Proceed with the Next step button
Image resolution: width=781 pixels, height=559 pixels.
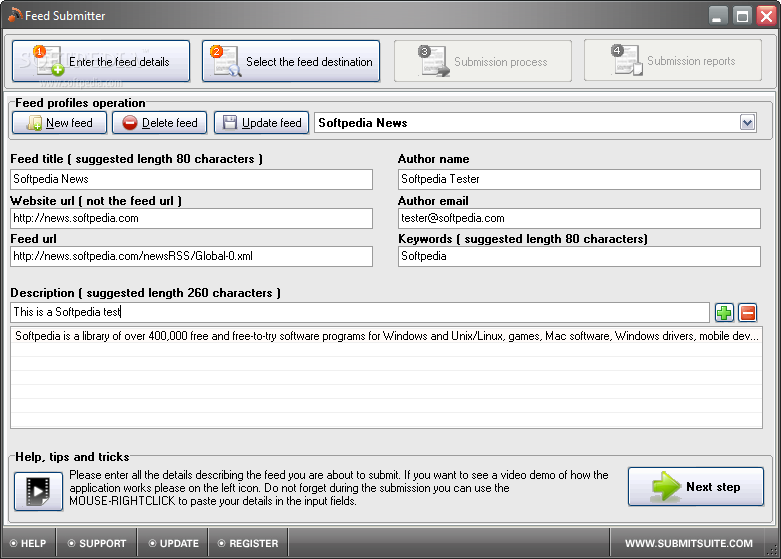696,487
